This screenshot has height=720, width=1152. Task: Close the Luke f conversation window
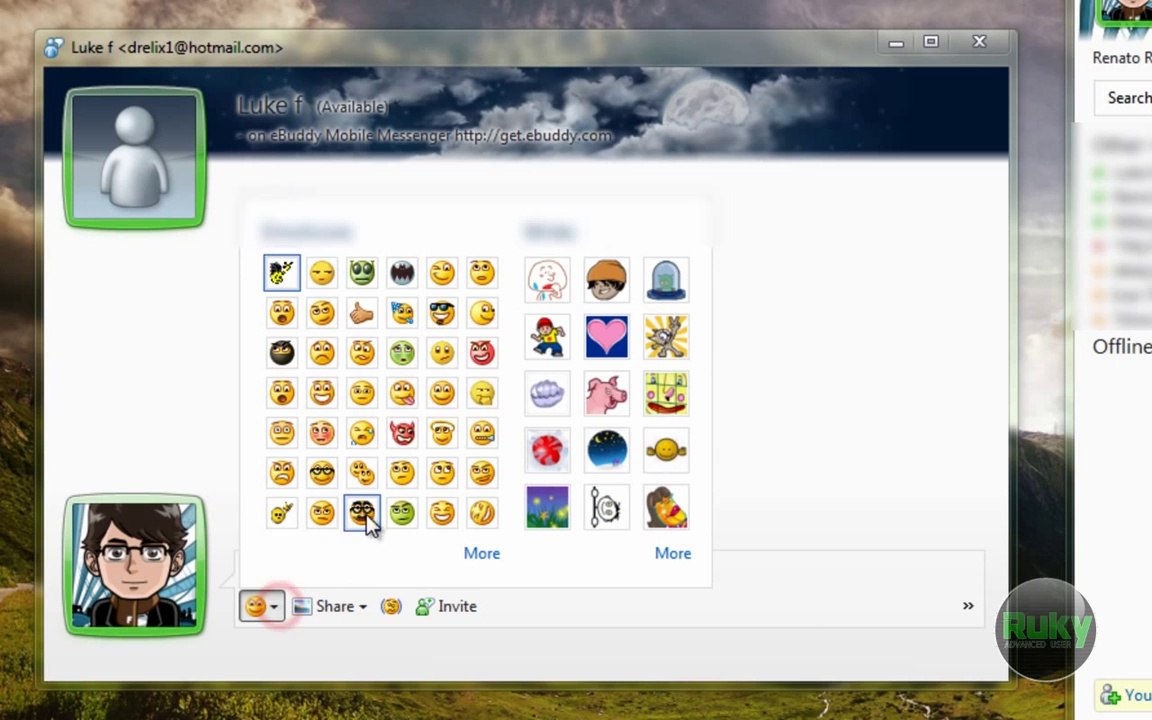coord(979,42)
